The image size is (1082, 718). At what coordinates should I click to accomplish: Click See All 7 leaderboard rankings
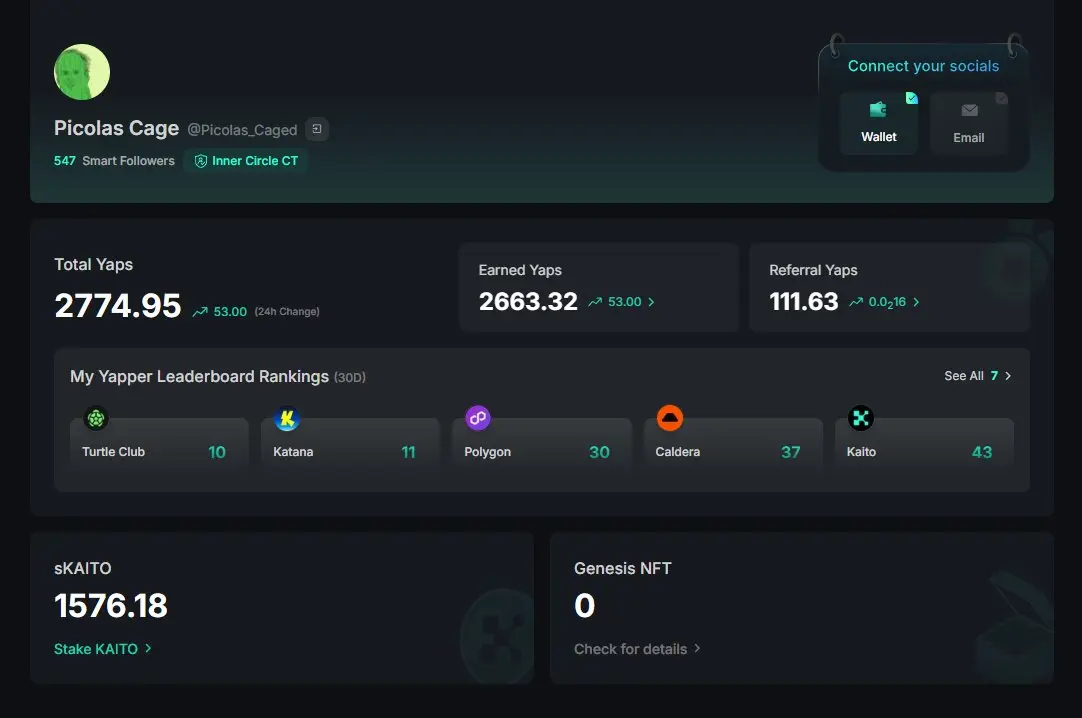(x=977, y=376)
